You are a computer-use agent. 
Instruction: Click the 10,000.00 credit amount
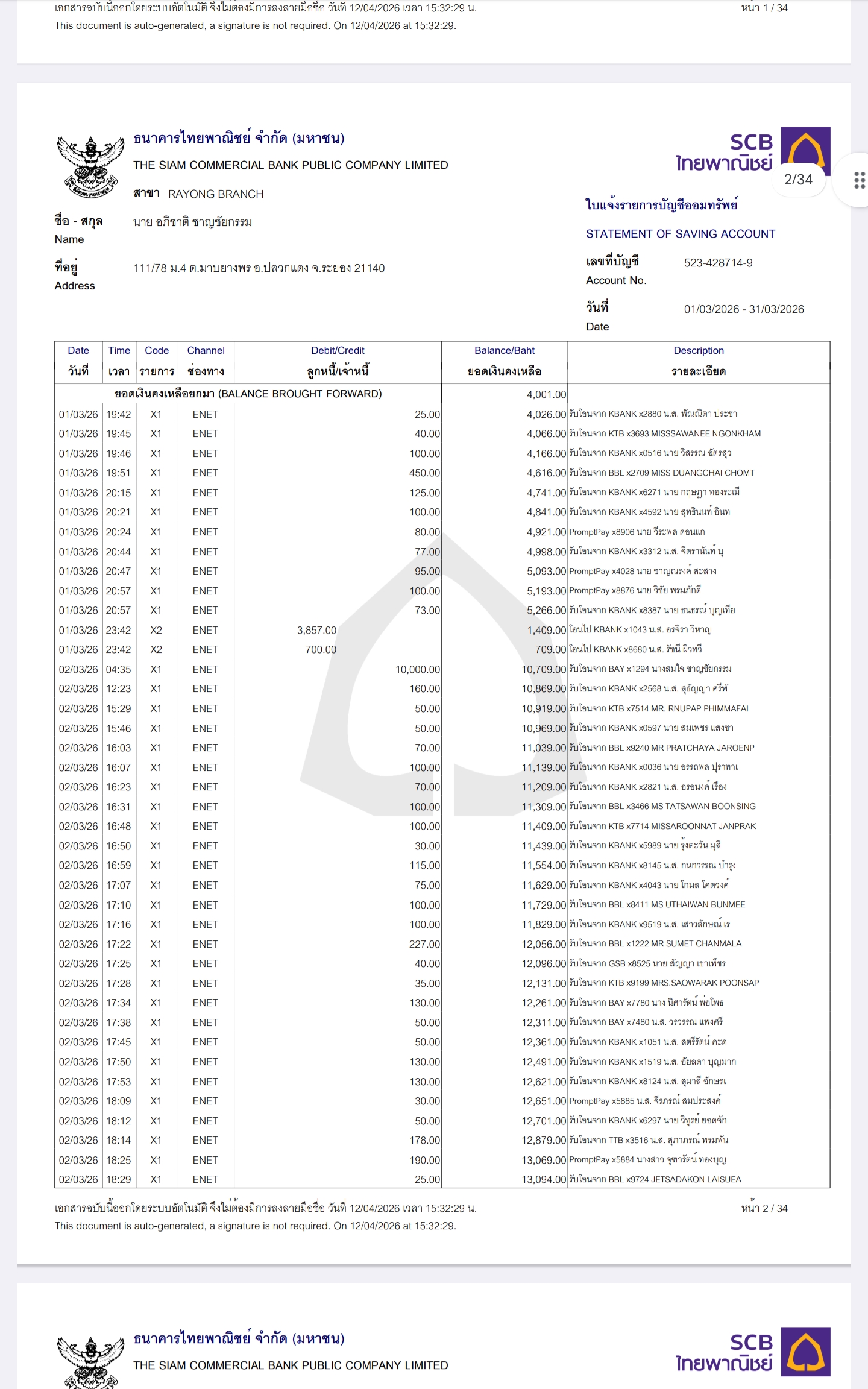coord(418,669)
